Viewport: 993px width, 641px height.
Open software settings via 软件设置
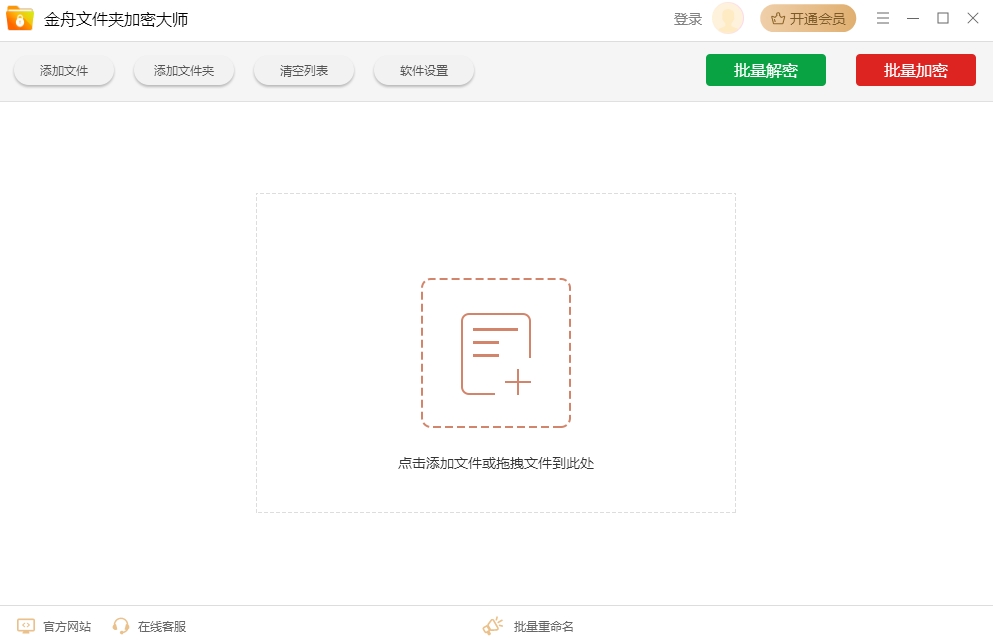(x=423, y=70)
